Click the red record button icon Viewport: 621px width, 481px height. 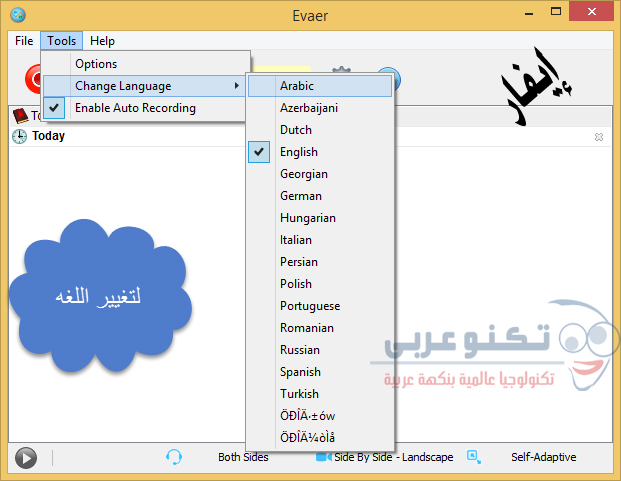click(32, 80)
